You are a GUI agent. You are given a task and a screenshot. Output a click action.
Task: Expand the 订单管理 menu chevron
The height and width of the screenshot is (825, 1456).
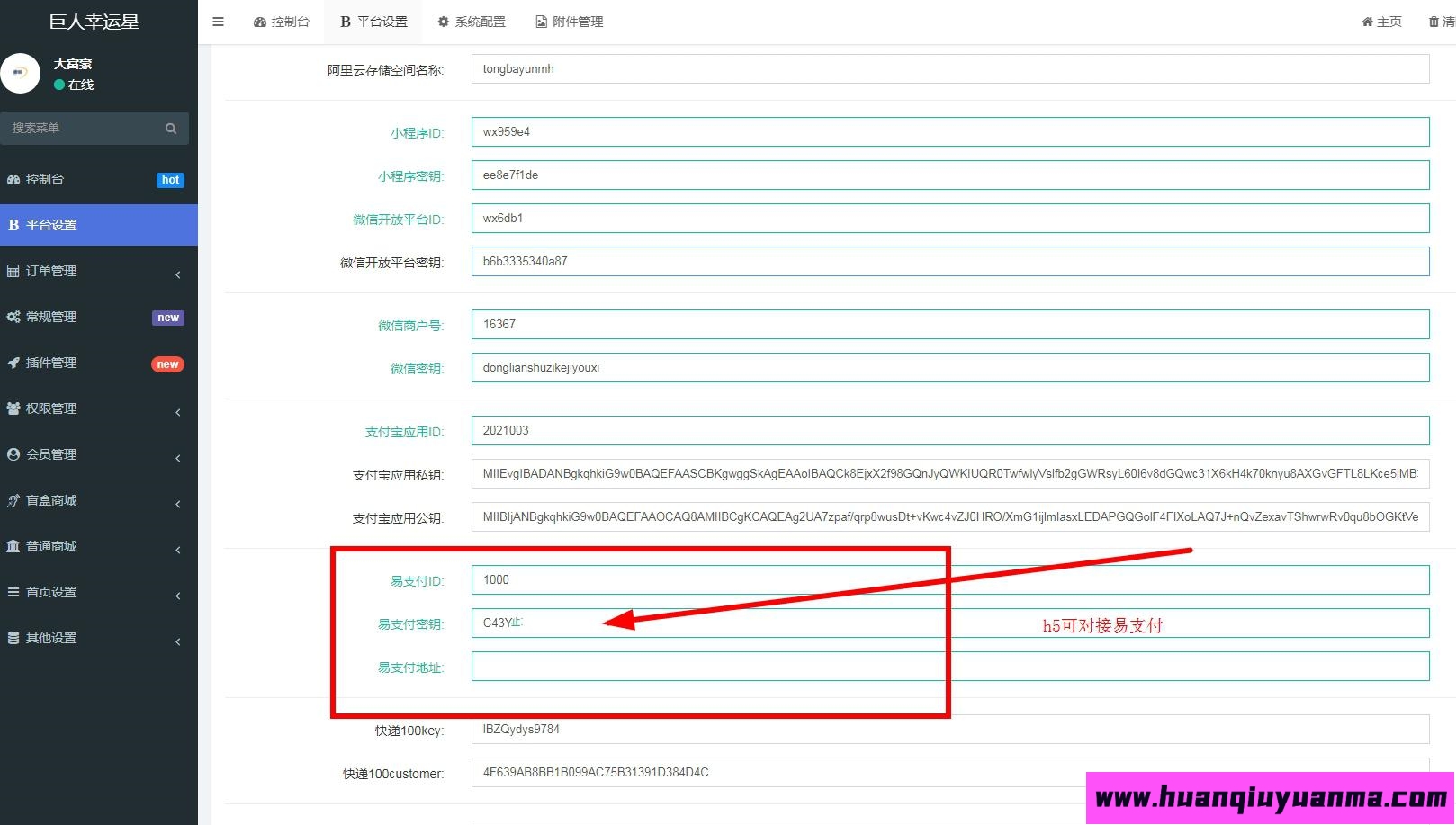tap(178, 274)
